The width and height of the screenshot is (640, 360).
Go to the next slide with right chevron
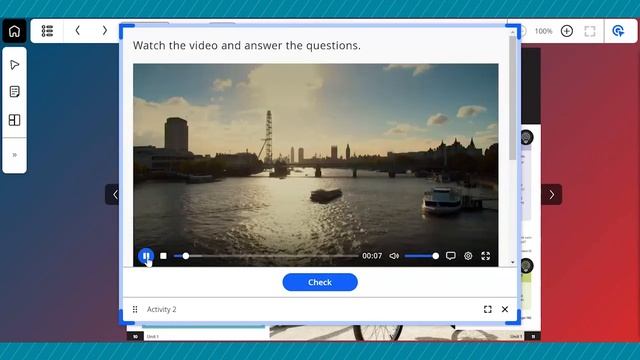(x=552, y=194)
